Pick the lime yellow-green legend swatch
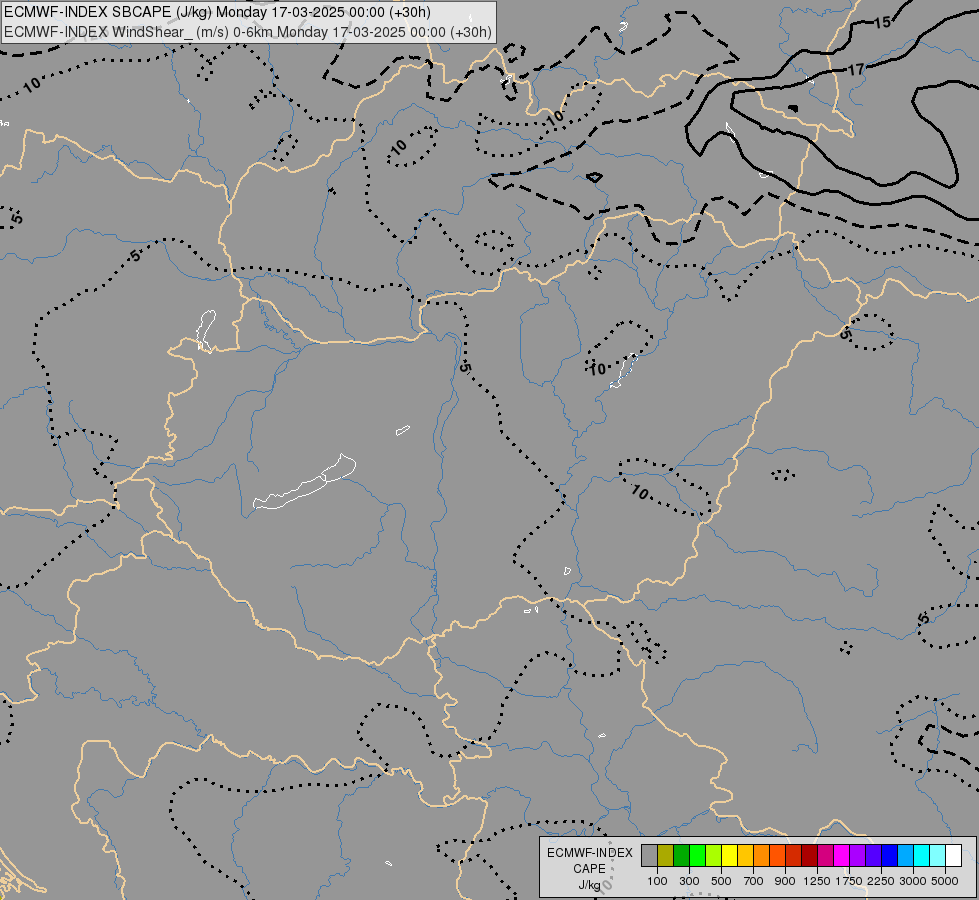Viewport: 979px width, 900px height. [714, 855]
